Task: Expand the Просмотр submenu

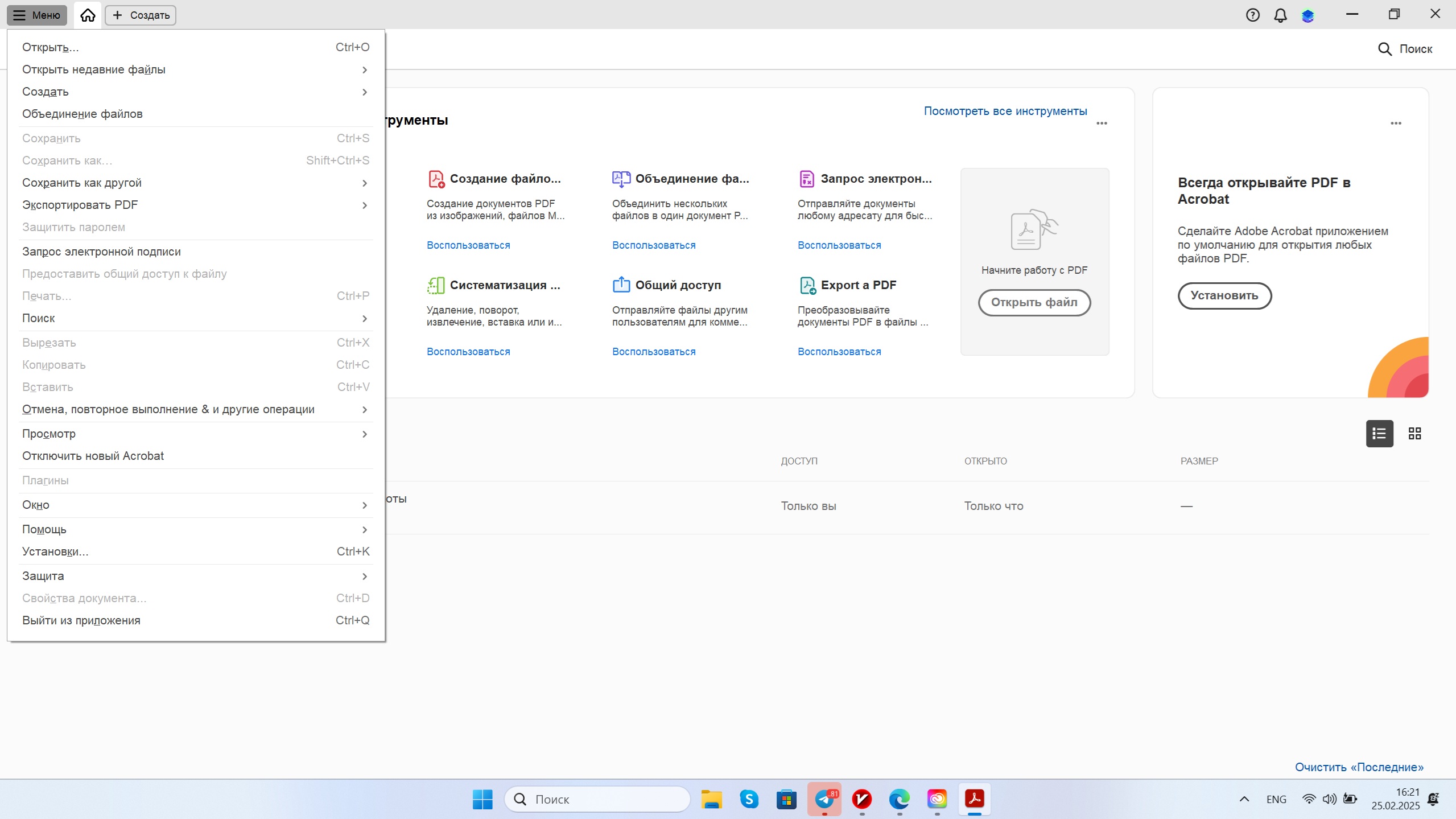Action: [x=196, y=434]
